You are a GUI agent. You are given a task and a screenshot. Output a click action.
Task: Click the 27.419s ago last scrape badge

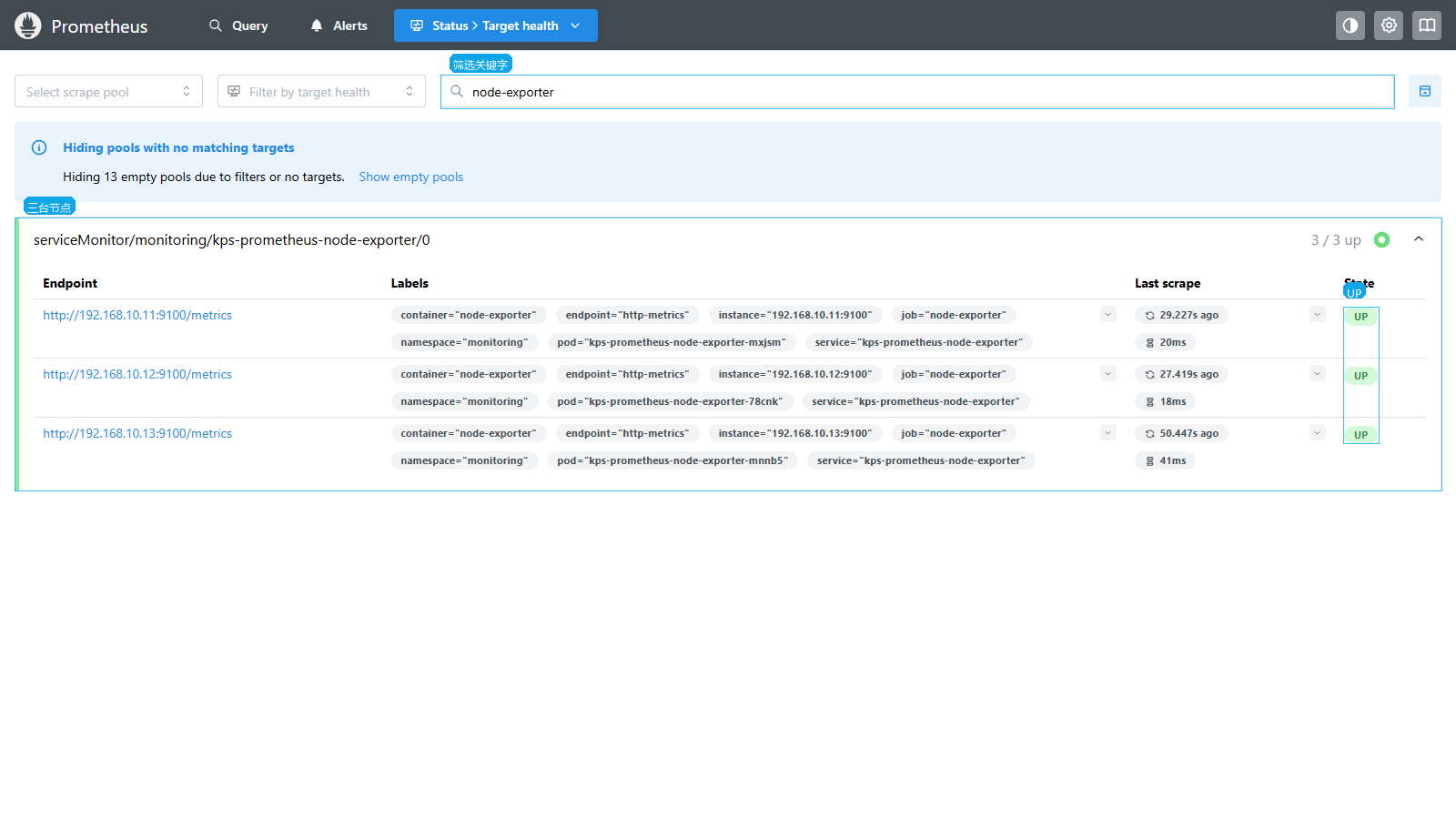click(1181, 374)
